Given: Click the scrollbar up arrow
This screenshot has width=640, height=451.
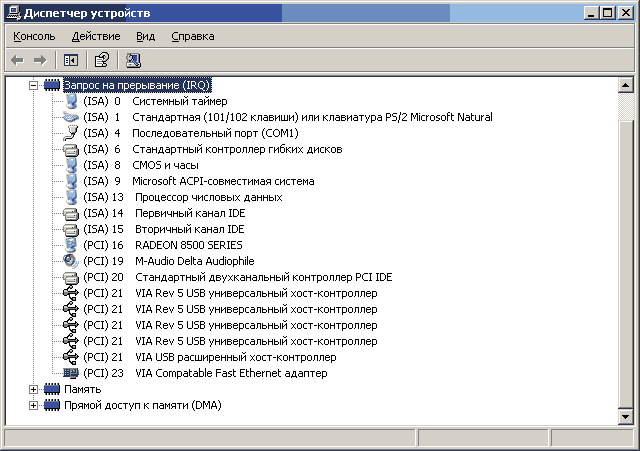Looking at the screenshot, I should [625, 86].
